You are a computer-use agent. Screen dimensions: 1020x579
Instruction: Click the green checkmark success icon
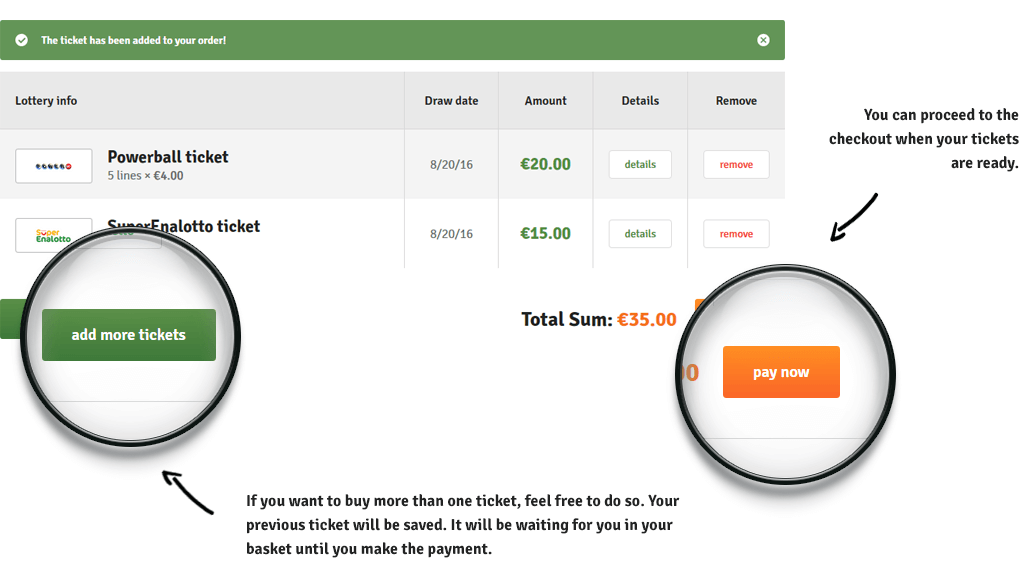(x=21, y=40)
